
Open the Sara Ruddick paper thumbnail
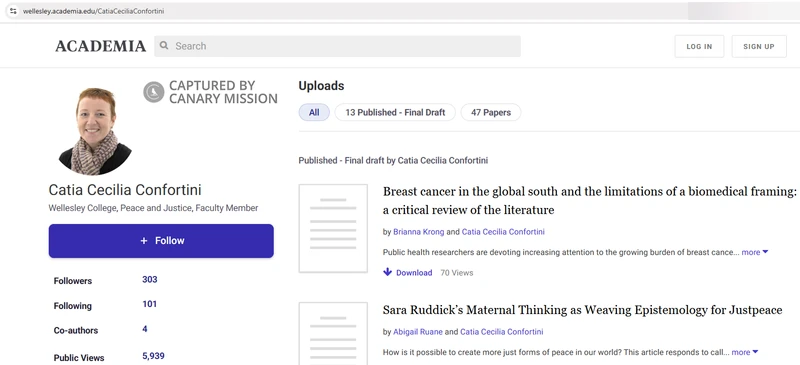point(333,333)
